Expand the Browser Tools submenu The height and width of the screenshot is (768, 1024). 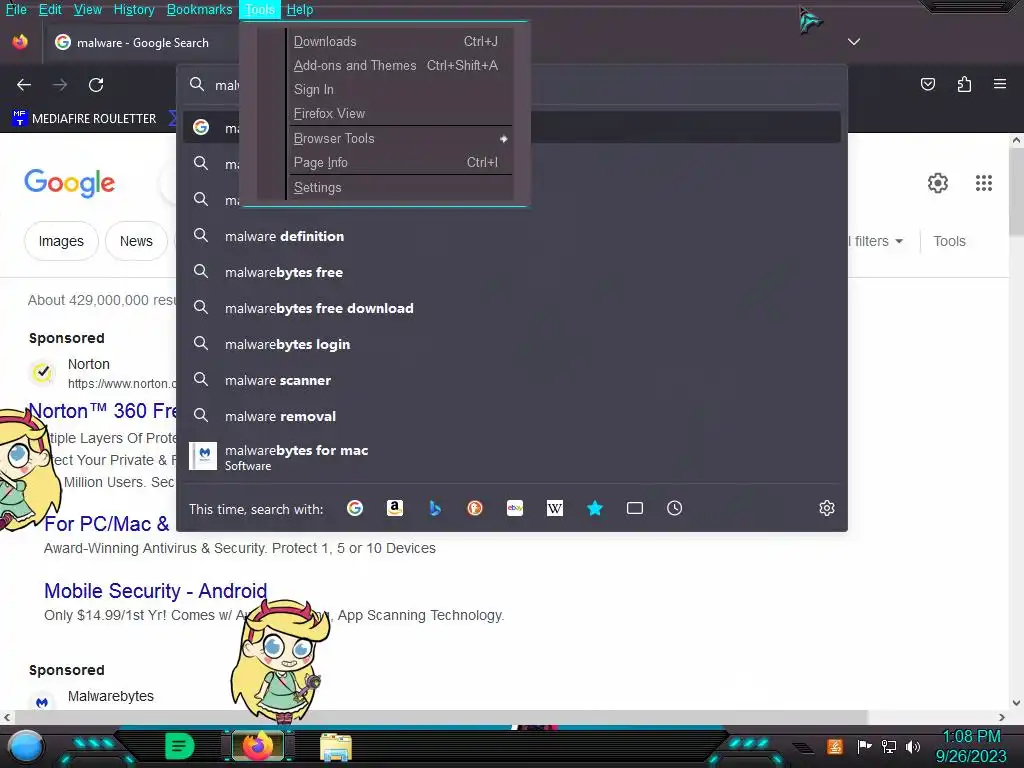pyautogui.click(x=400, y=138)
